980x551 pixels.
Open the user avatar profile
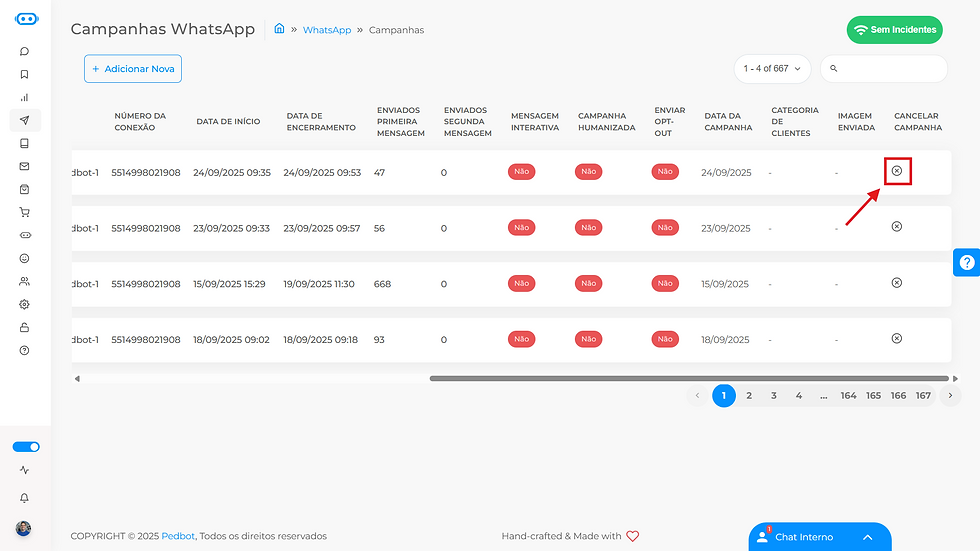[x=23, y=529]
